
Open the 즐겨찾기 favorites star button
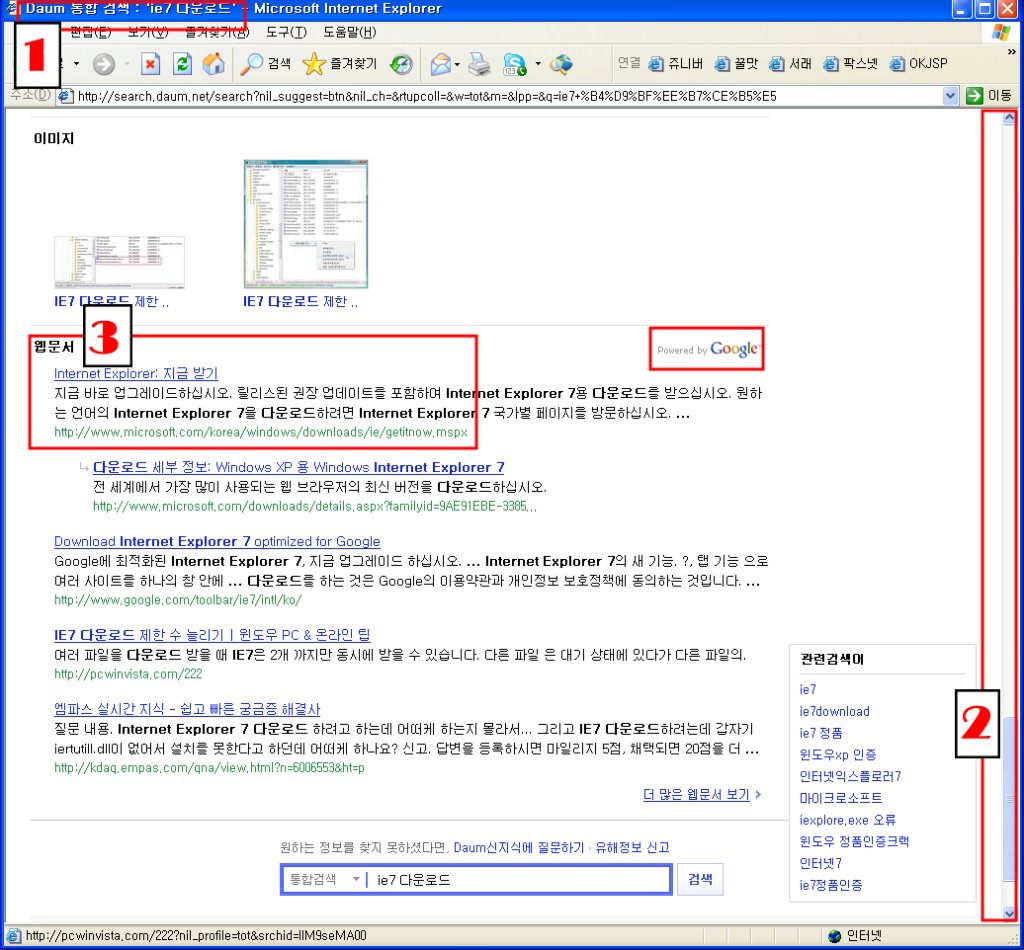pos(340,63)
